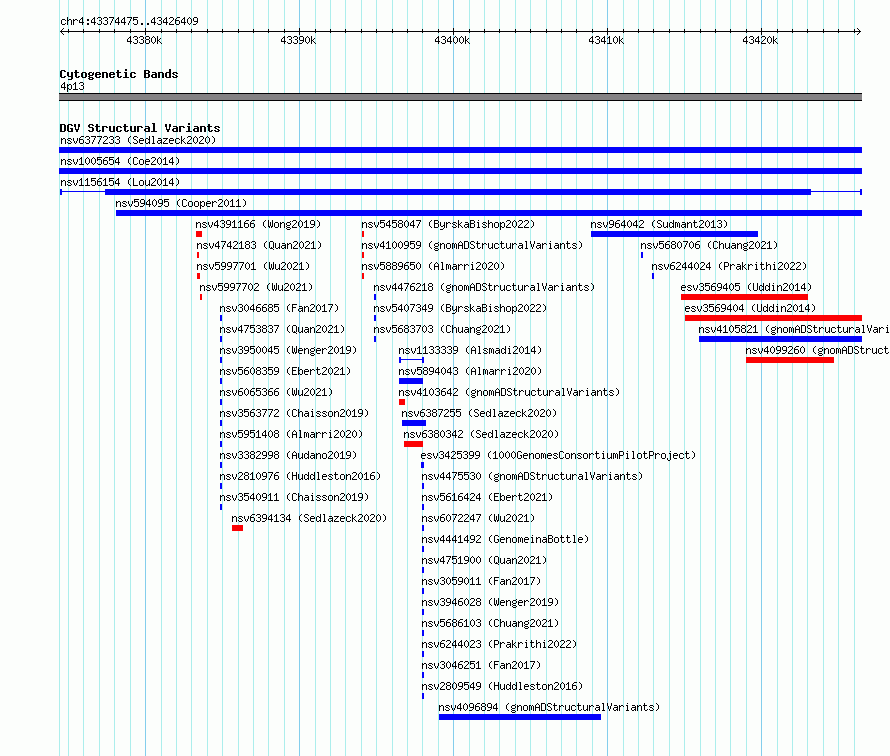Click nsv3382998 (Audano2019) label
The height and width of the screenshot is (756, 890).
click(x=288, y=455)
